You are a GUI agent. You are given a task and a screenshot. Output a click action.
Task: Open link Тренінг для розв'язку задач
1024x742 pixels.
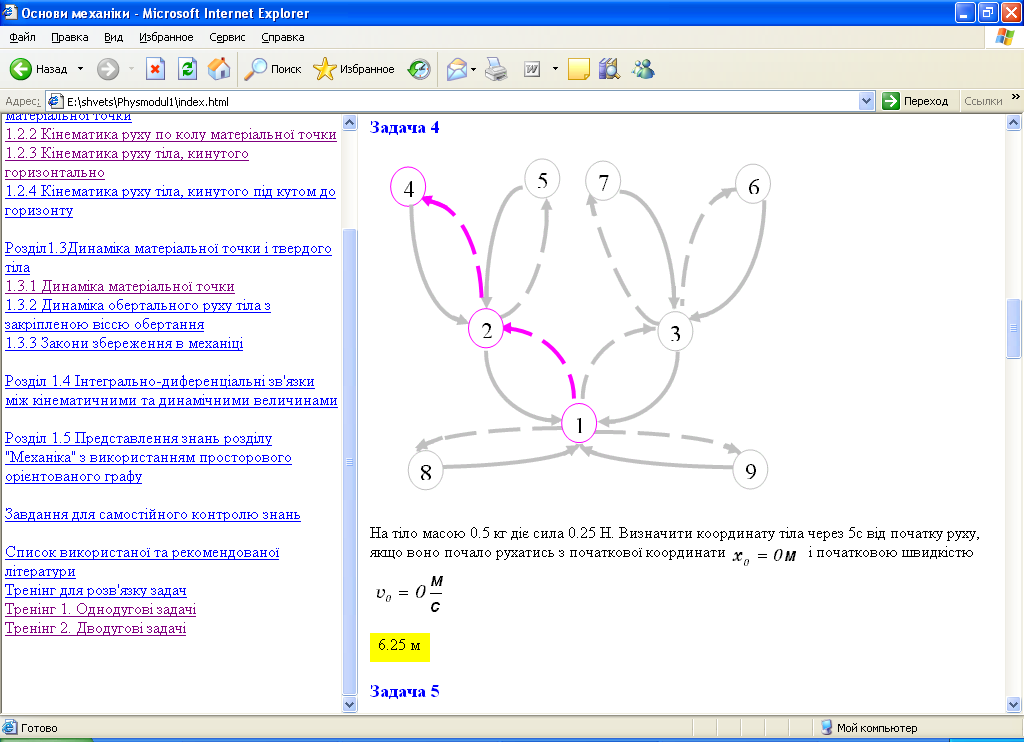(x=96, y=590)
